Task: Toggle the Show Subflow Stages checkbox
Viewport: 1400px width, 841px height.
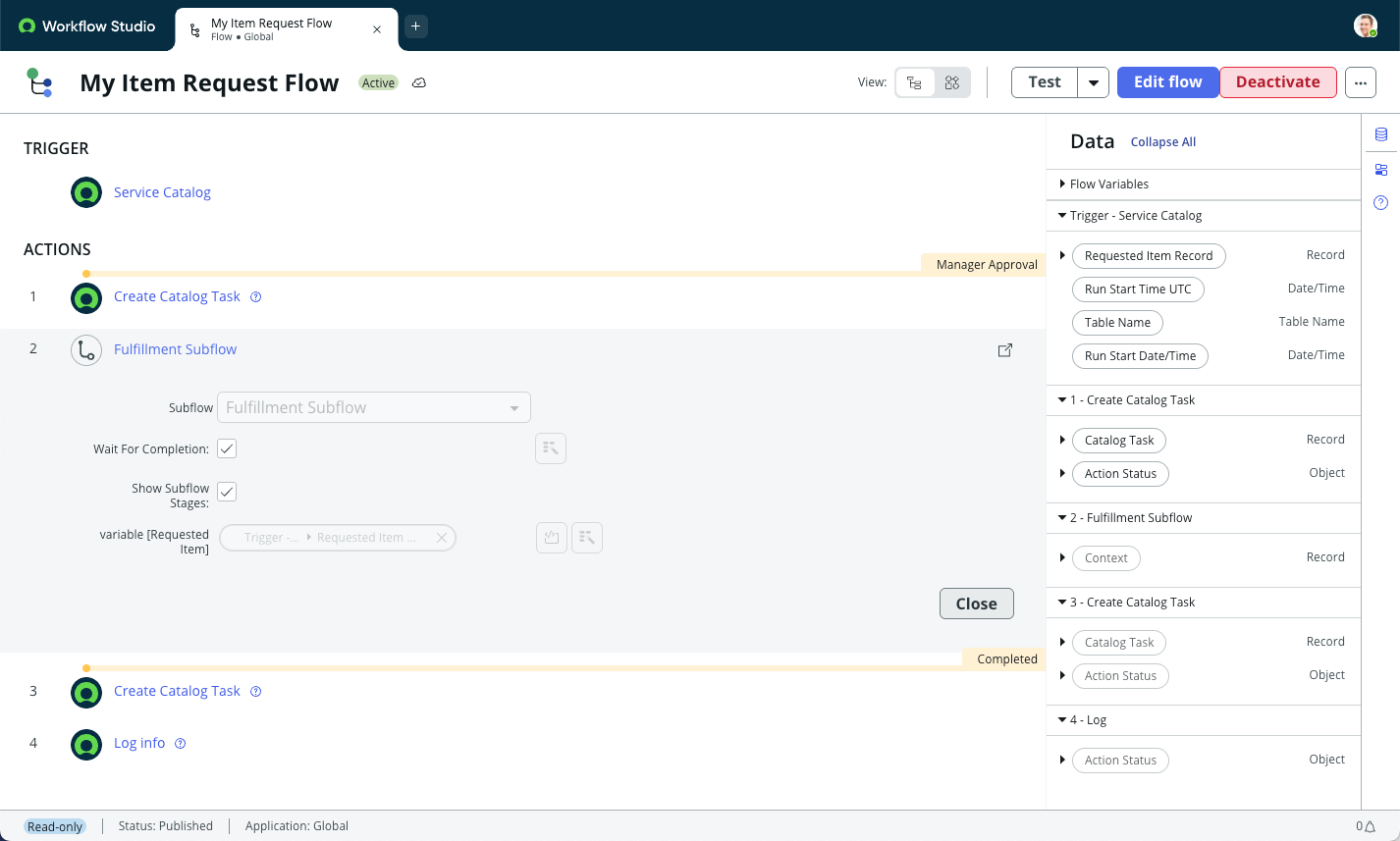Action: click(227, 492)
